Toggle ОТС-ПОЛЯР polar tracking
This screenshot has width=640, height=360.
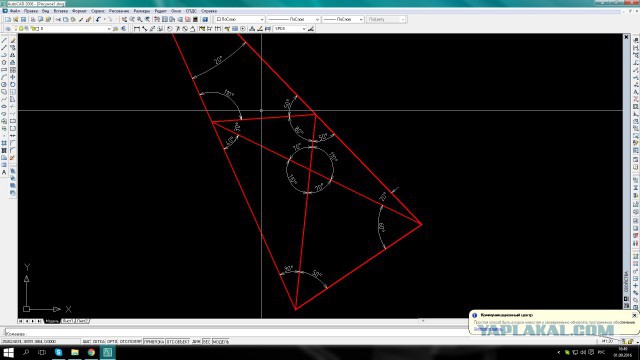130,341
